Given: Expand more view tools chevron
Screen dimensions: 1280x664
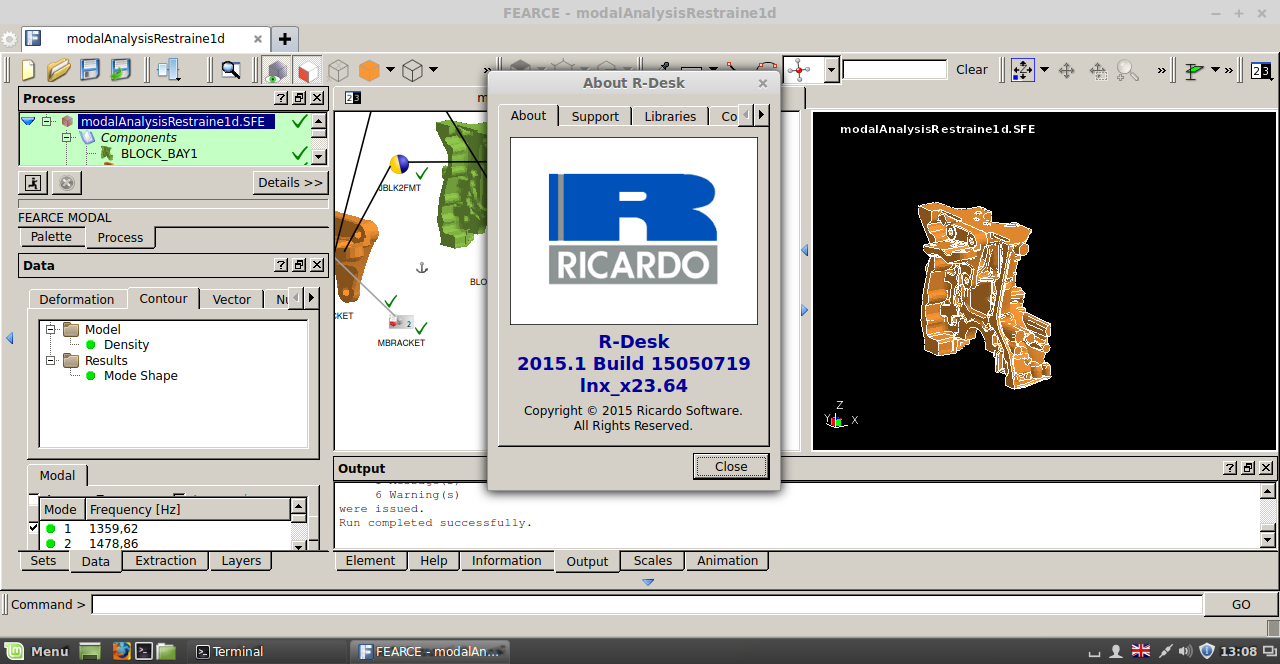Looking at the screenshot, I should click(1161, 70).
